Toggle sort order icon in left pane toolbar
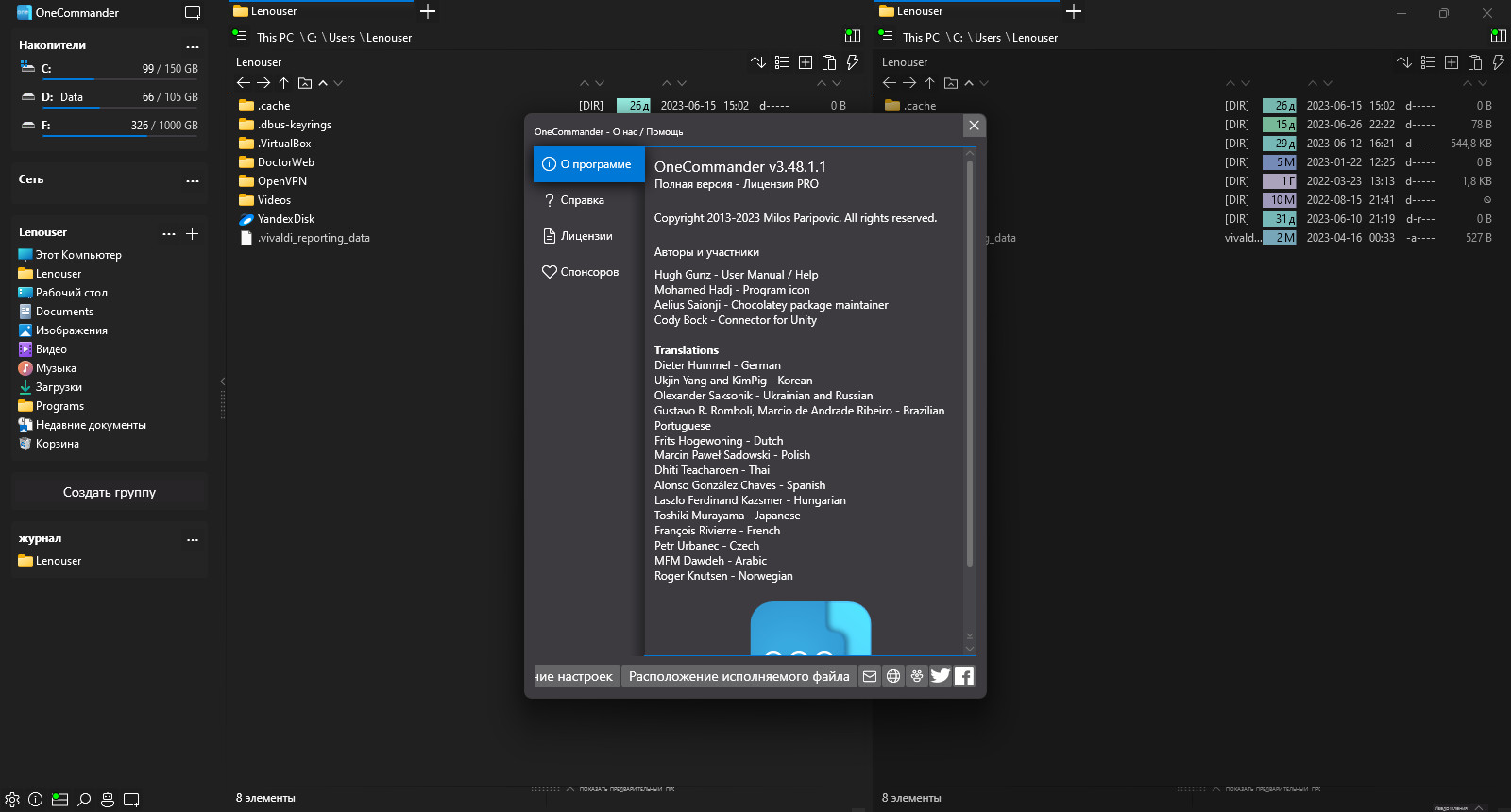The image size is (1511, 812). click(x=758, y=62)
